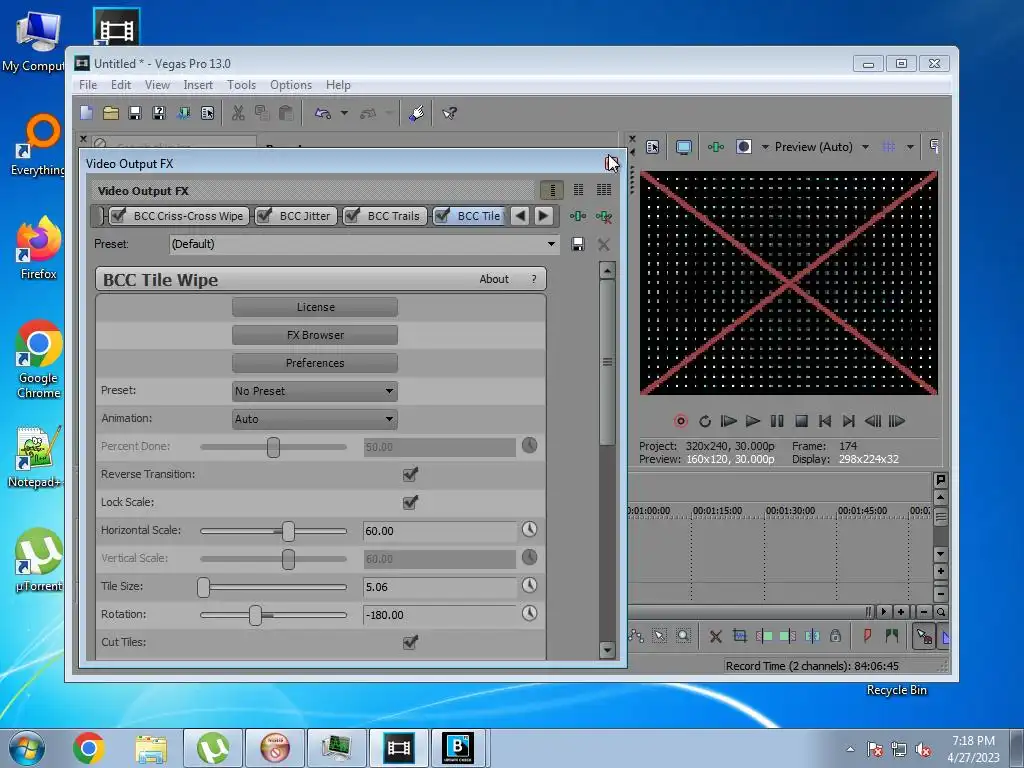Open the View menu
The image size is (1024, 768).
coord(157,85)
